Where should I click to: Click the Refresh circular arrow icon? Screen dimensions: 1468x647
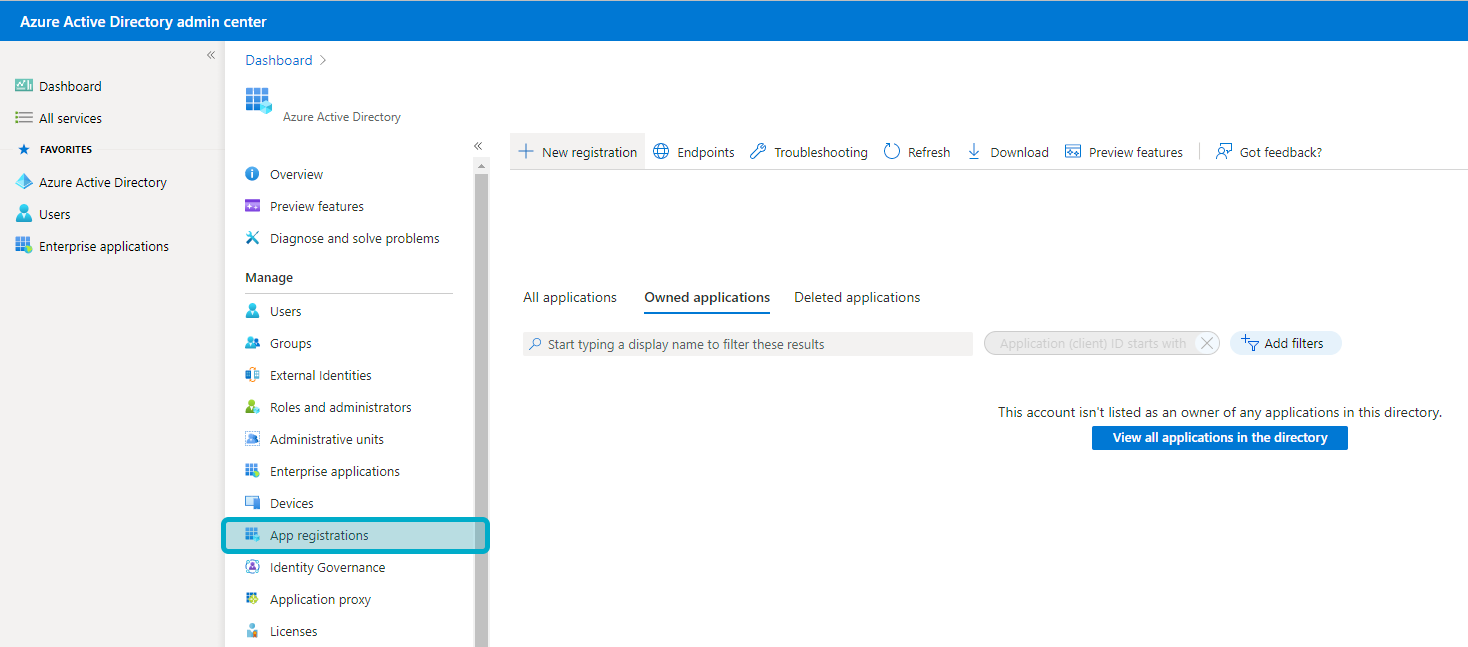point(892,152)
